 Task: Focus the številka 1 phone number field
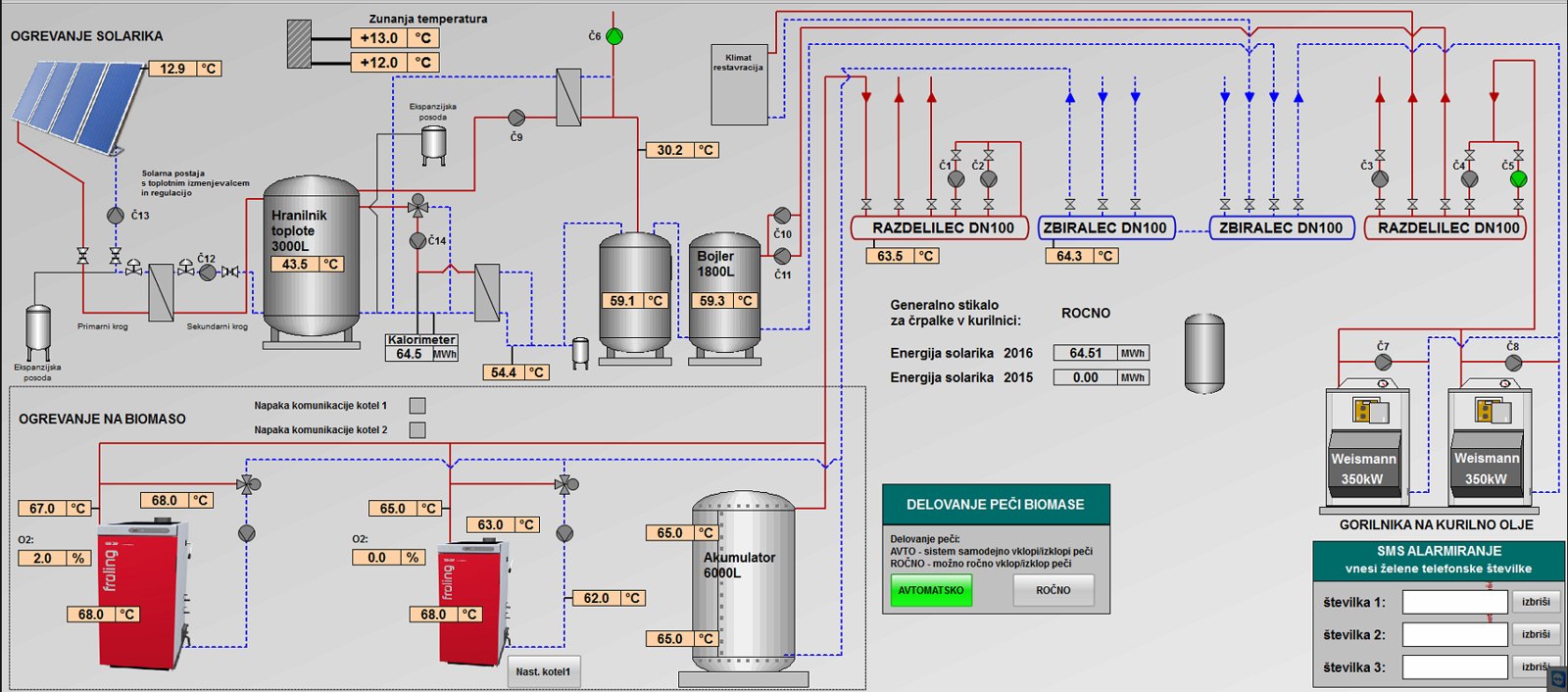tap(1454, 602)
